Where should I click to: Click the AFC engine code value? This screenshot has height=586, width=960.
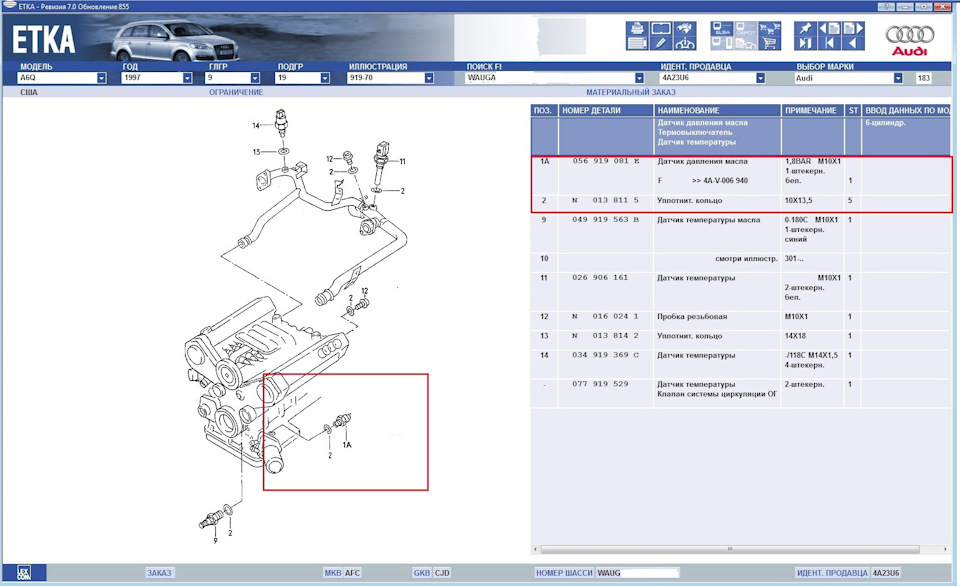[353, 573]
